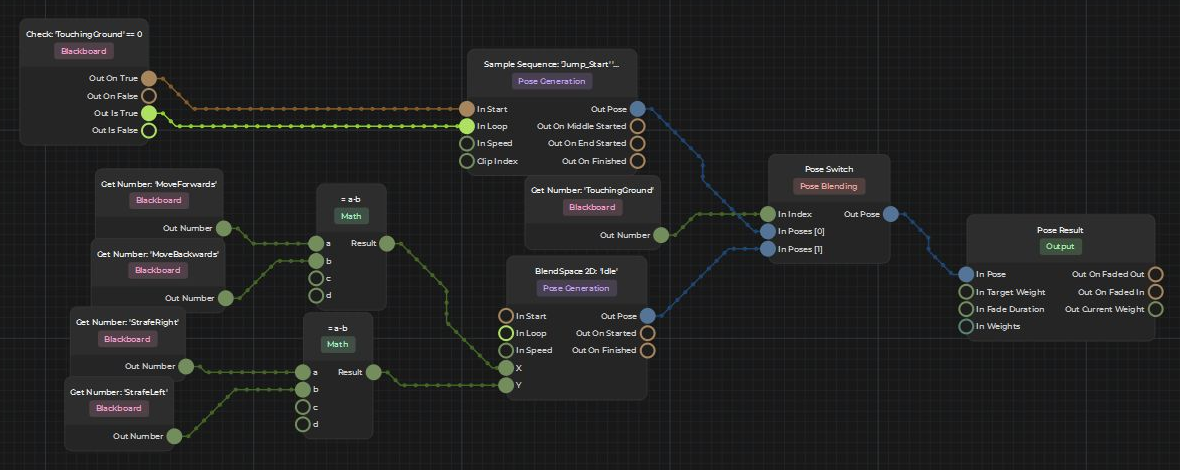This screenshot has width=1180, height=470.
Task: Click the In Fade Duration pin
Action: tap(966, 309)
